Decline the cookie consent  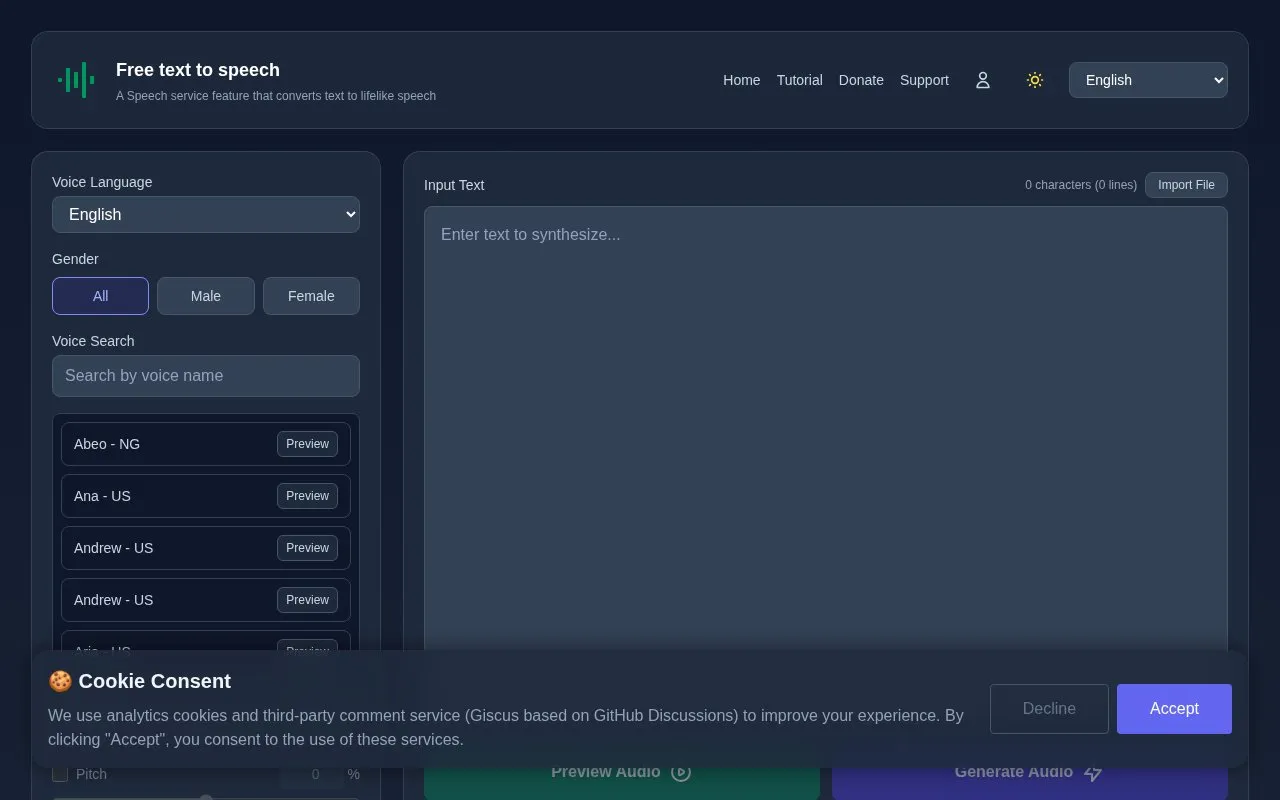[1049, 709]
